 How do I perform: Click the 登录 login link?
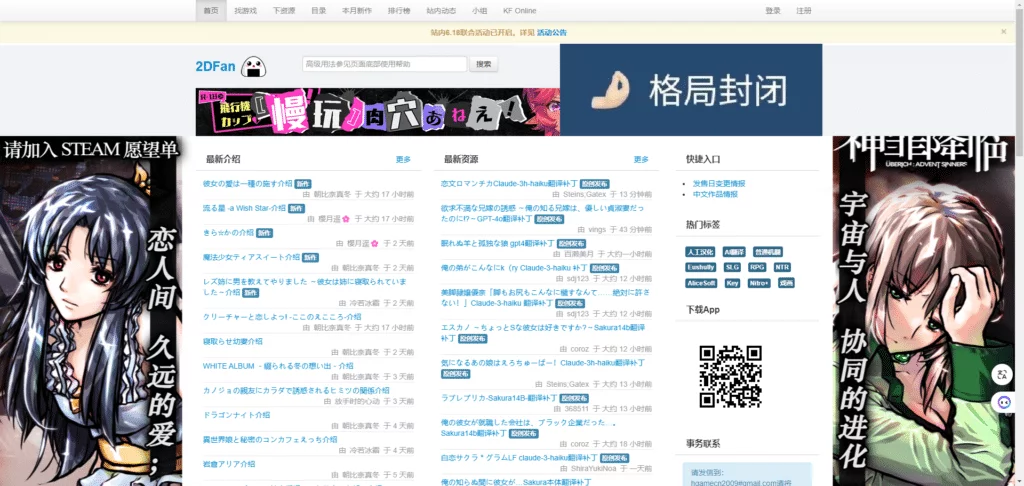pos(772,10)
